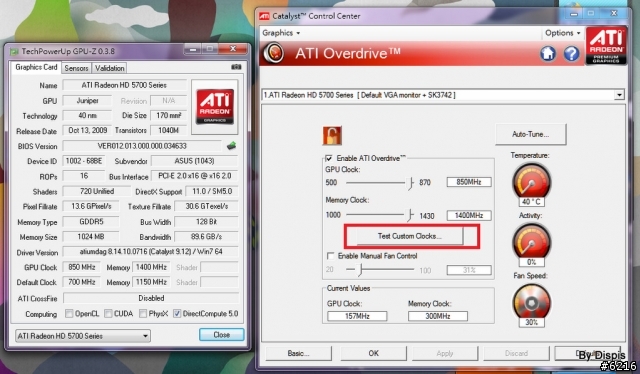Click the Basic button in Catalyst
Screen dimensions: 640x374
[x=298, y=353]
